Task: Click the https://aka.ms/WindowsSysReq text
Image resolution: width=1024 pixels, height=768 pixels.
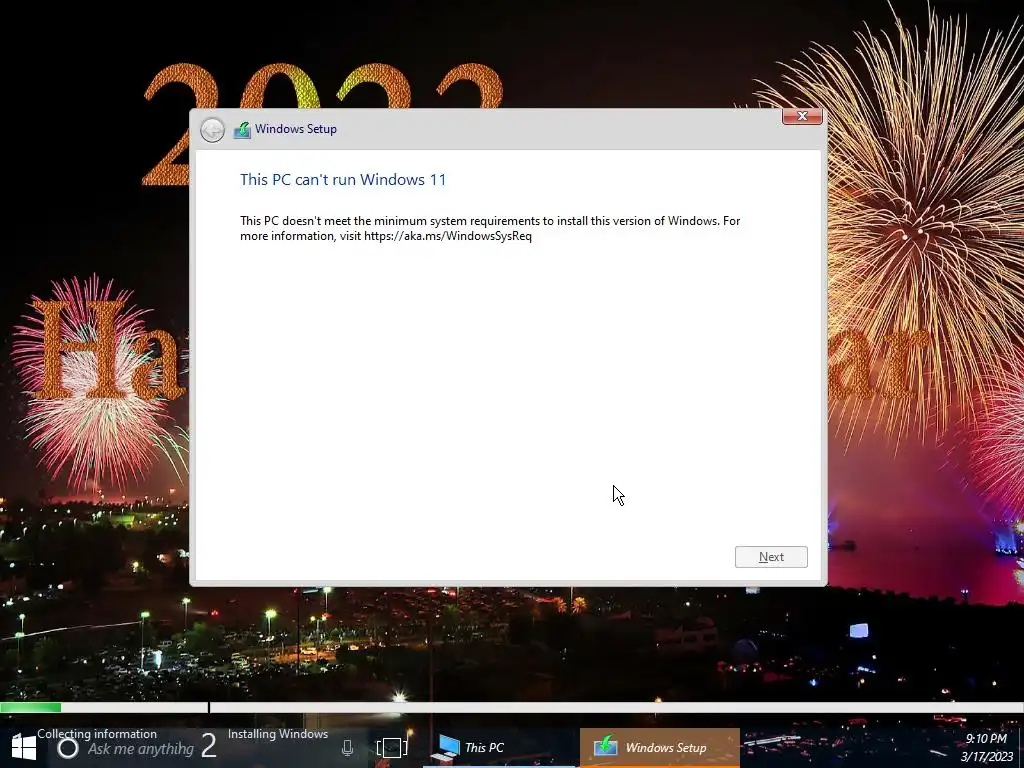Action: (448, 236)
